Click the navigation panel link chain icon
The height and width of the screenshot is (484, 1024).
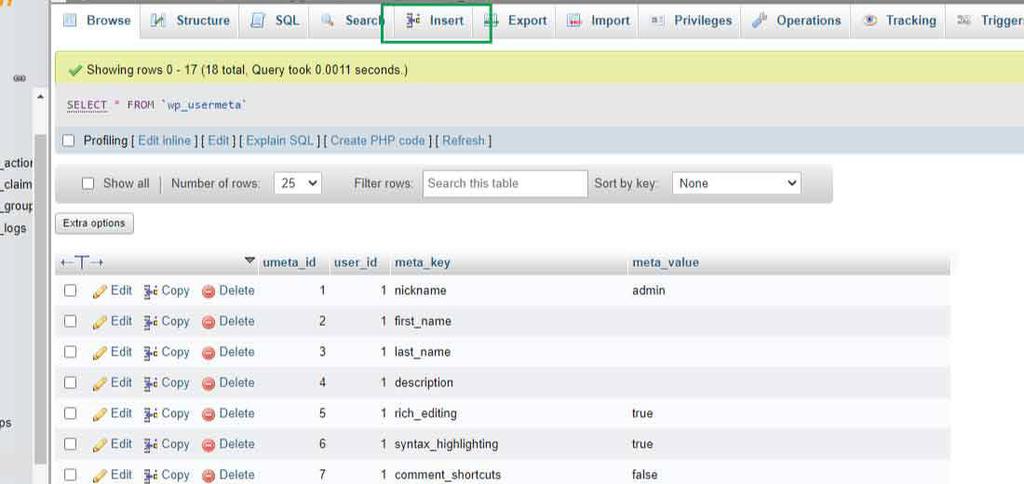coord(20,78)
